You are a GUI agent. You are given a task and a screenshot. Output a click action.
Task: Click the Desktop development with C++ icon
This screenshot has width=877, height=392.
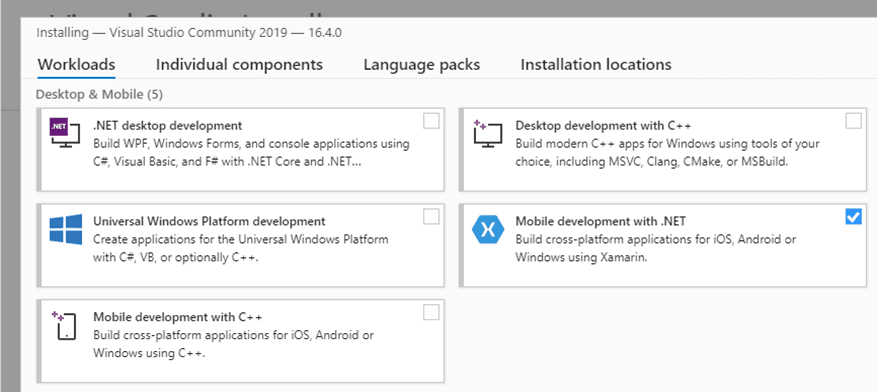click(487, 134)
